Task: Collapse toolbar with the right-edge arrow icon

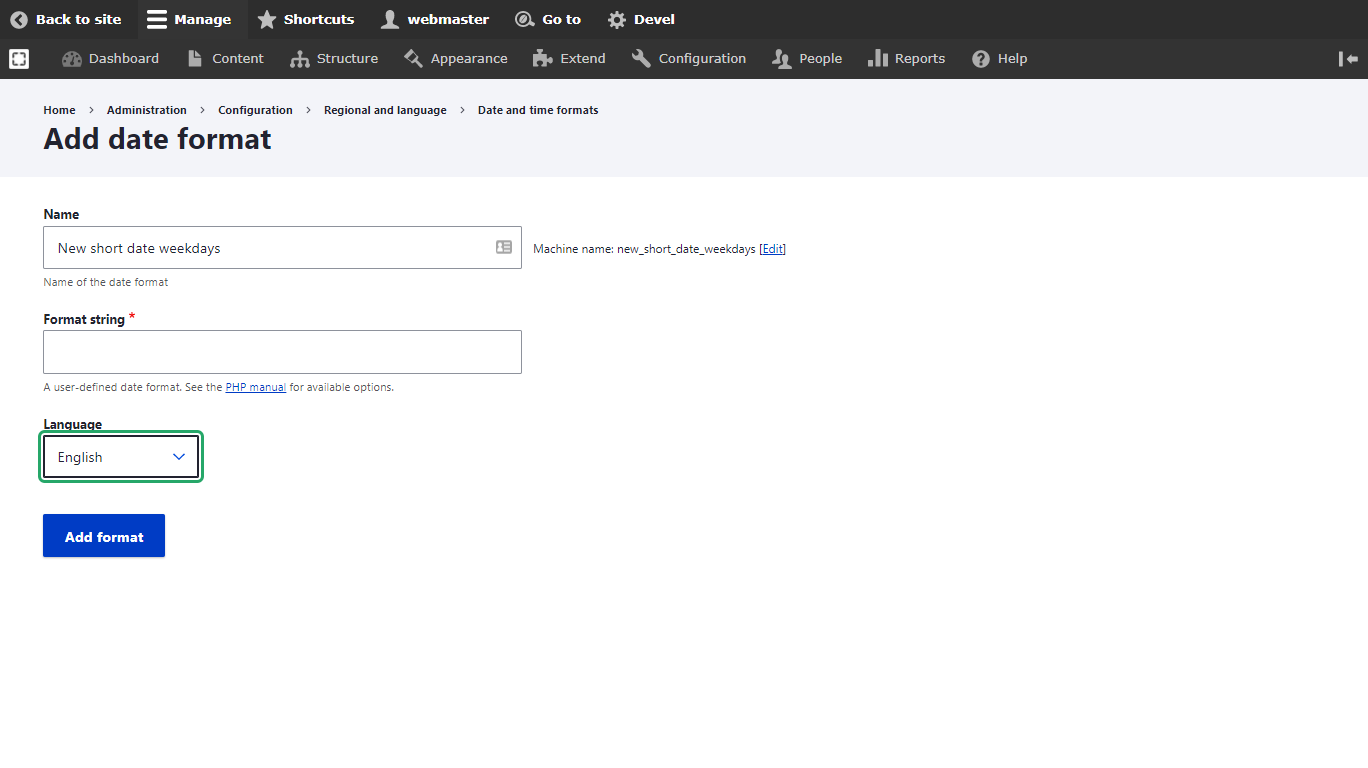Action: (x=1348, y=59)
